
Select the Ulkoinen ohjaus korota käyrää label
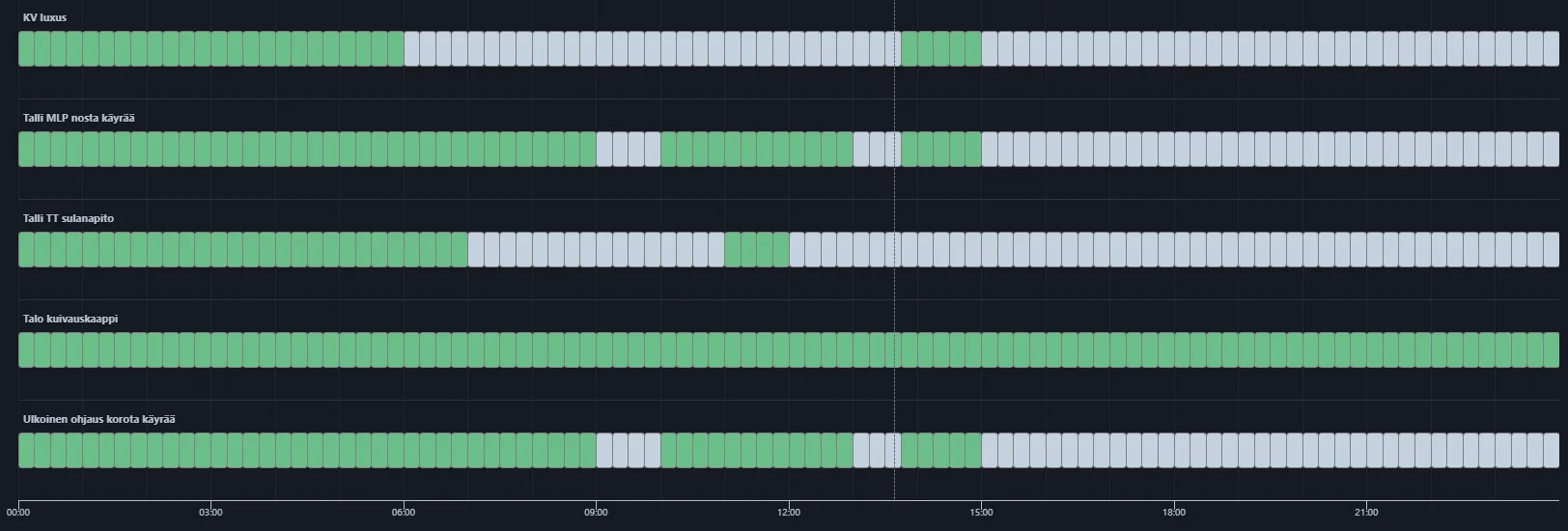99,419
